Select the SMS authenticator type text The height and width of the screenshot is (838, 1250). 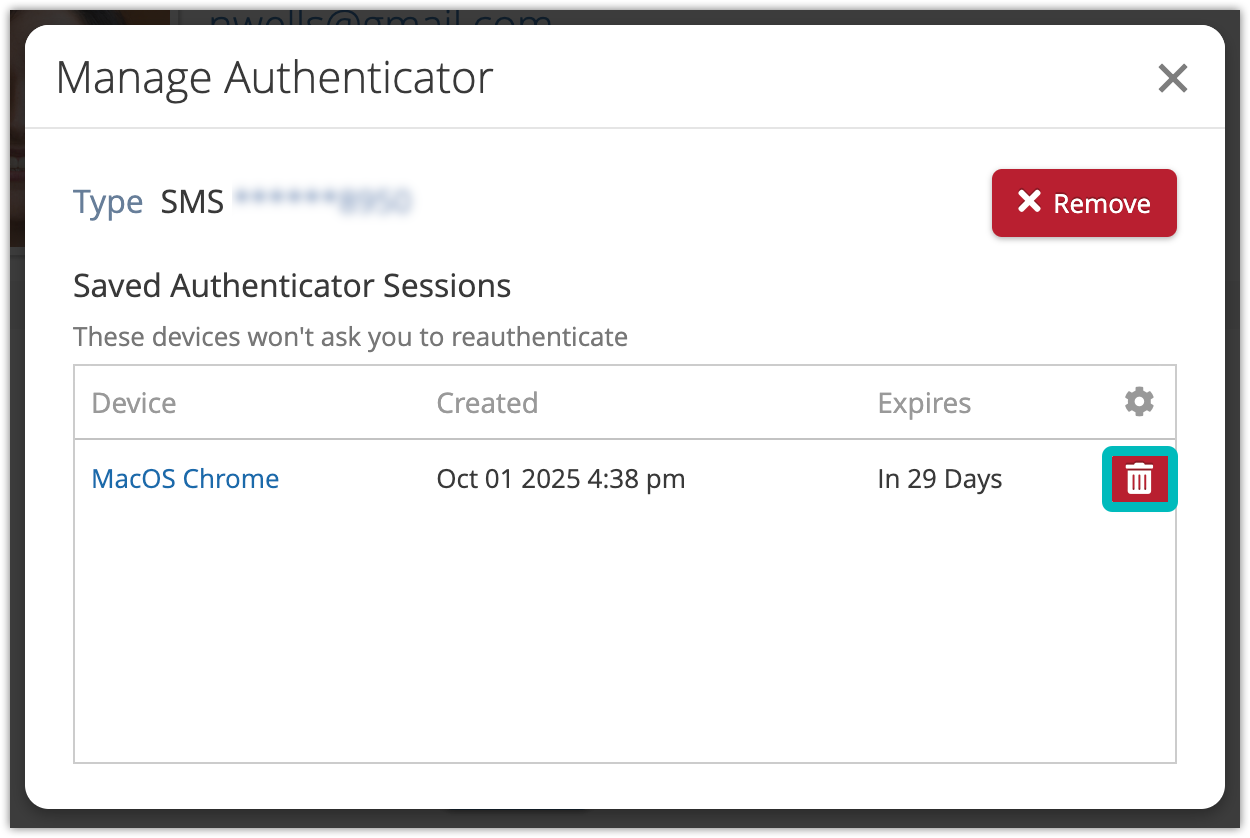pyautogui.click(x=192, y=202)
